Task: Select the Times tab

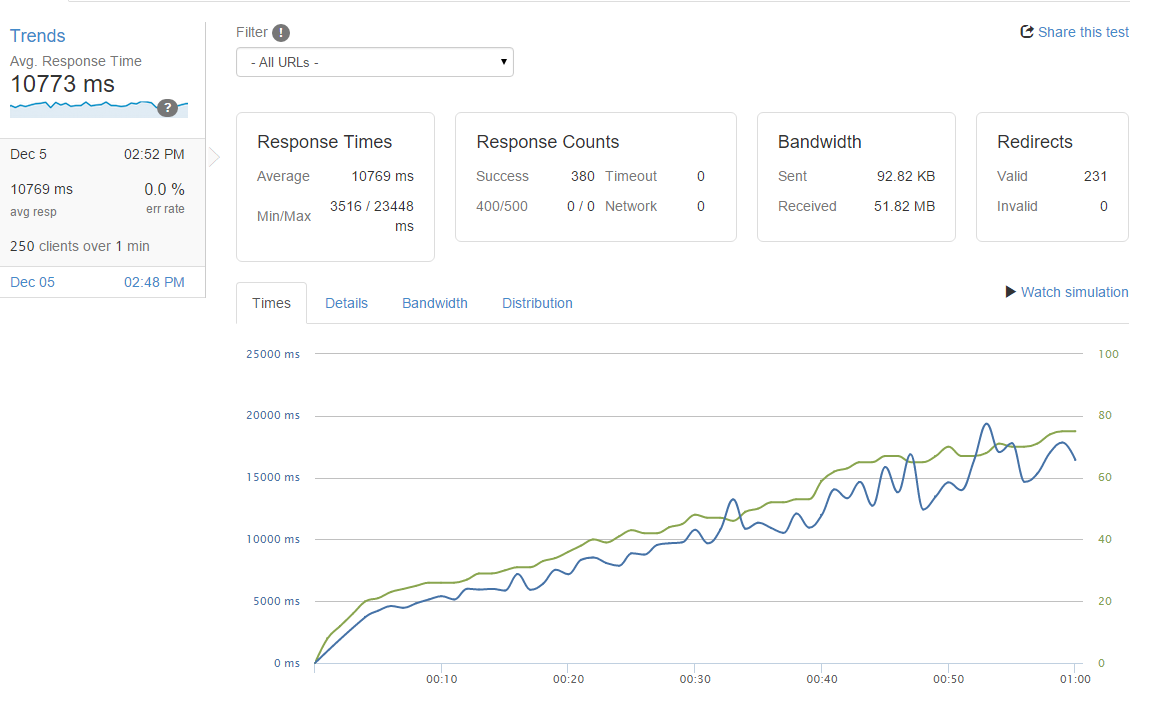Action: coord(271,303)
